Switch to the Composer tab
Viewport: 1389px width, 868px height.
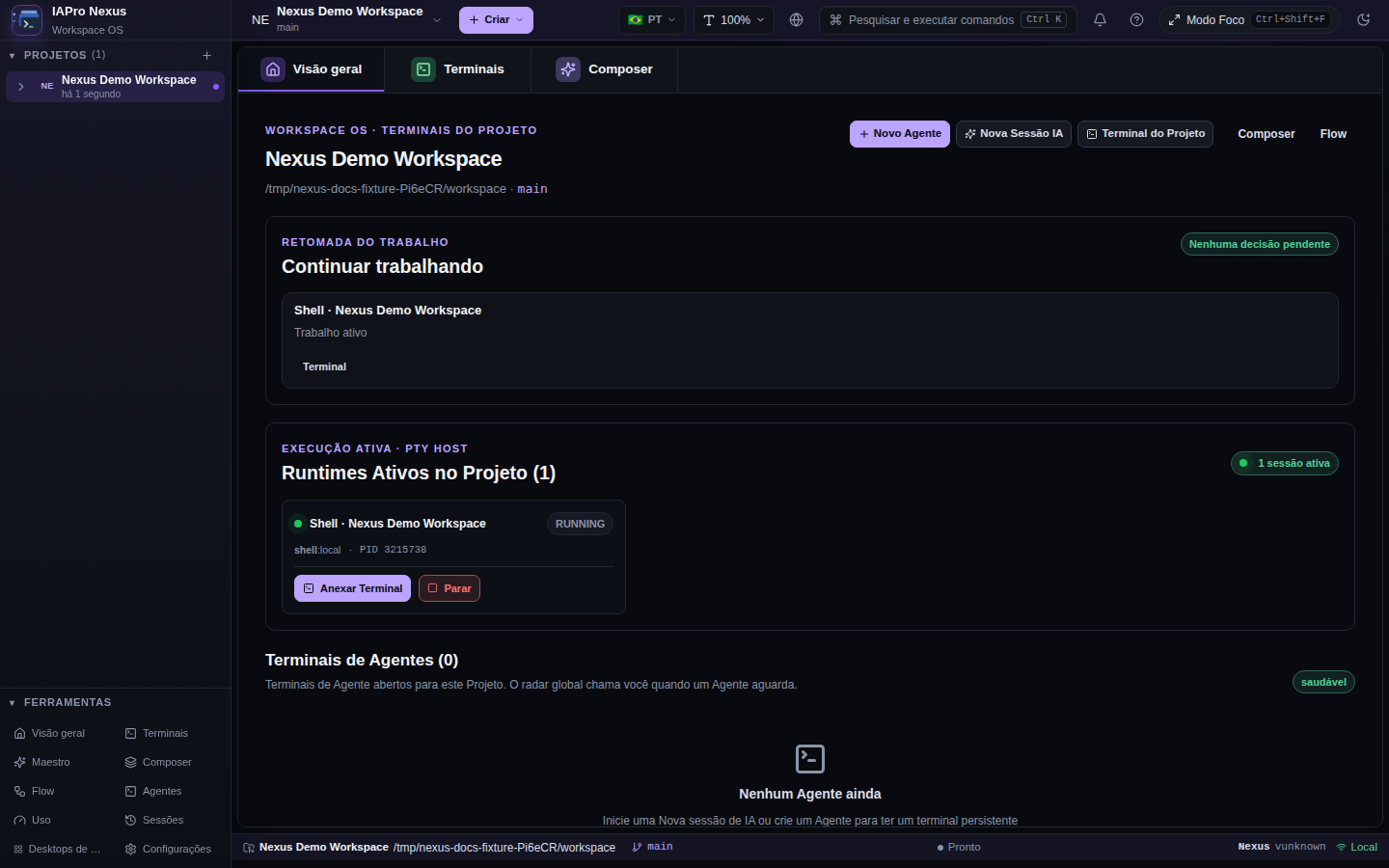[x=605, y=69]
